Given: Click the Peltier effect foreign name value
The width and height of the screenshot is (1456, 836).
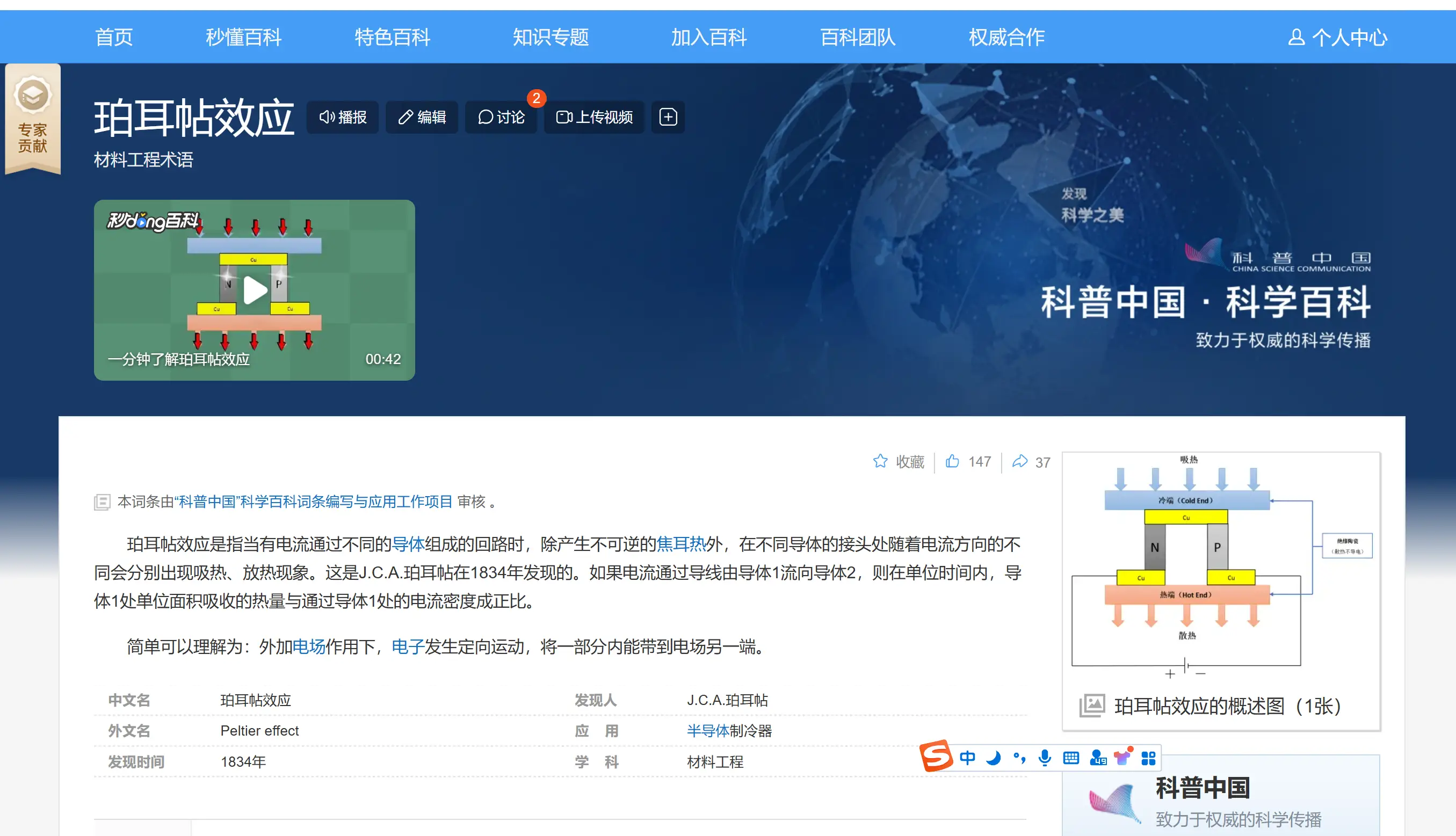Looking at the screenshot, I should click(x=259, y=731).
